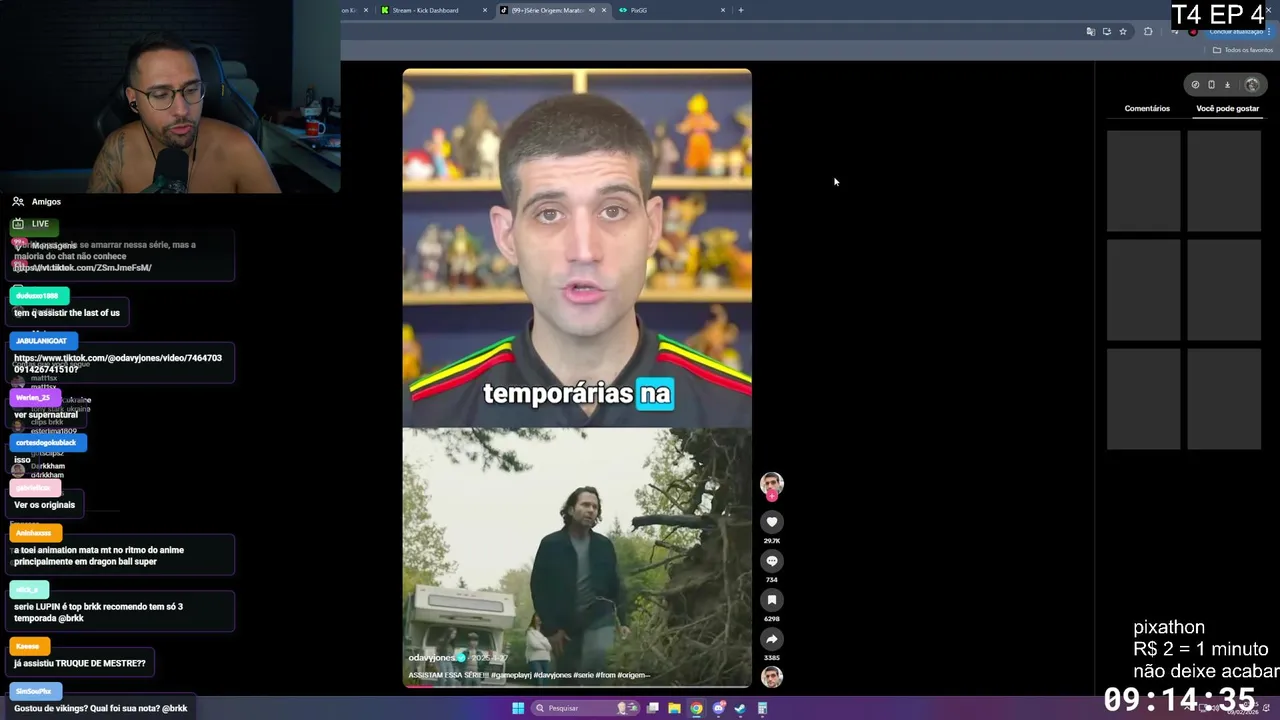Open the video comments bubble icon
The height and width of the screenshot is (720, 1280).
click(x=771, y=561)
